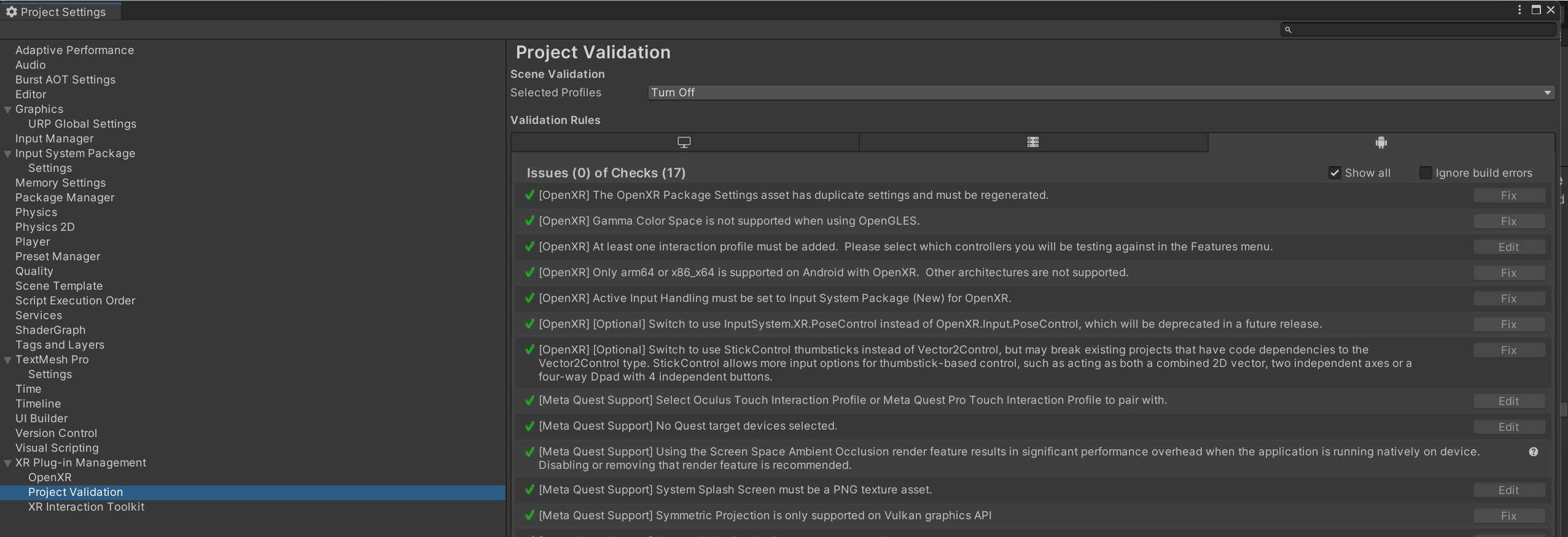Collapse the XR Plug-in Management section
1568x537 pixels.
(x=8, y=463)
